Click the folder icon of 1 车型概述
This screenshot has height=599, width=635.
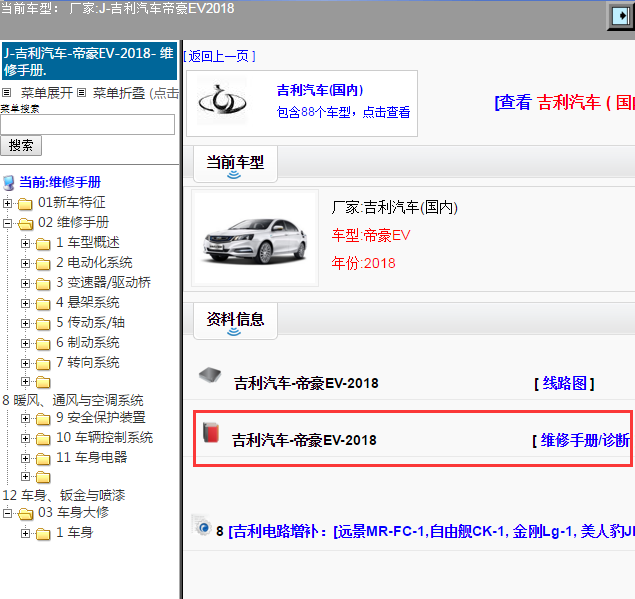click(43, 244)
